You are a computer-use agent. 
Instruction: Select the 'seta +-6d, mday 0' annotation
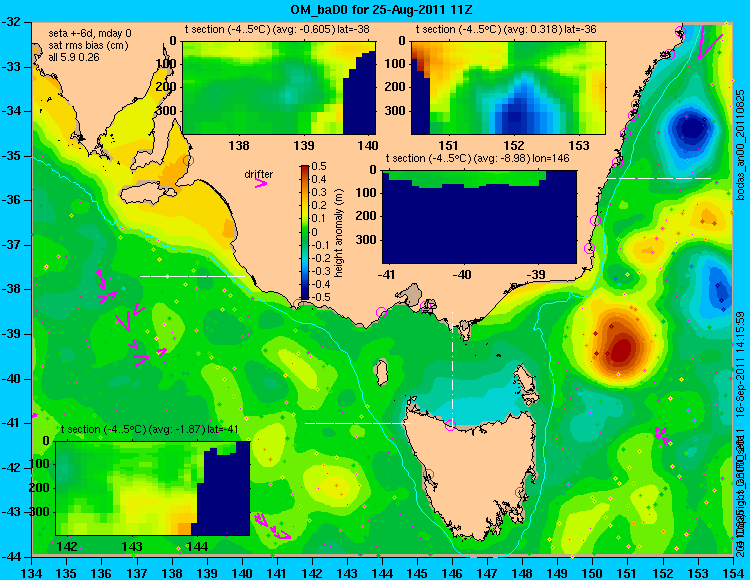point(90,33)
